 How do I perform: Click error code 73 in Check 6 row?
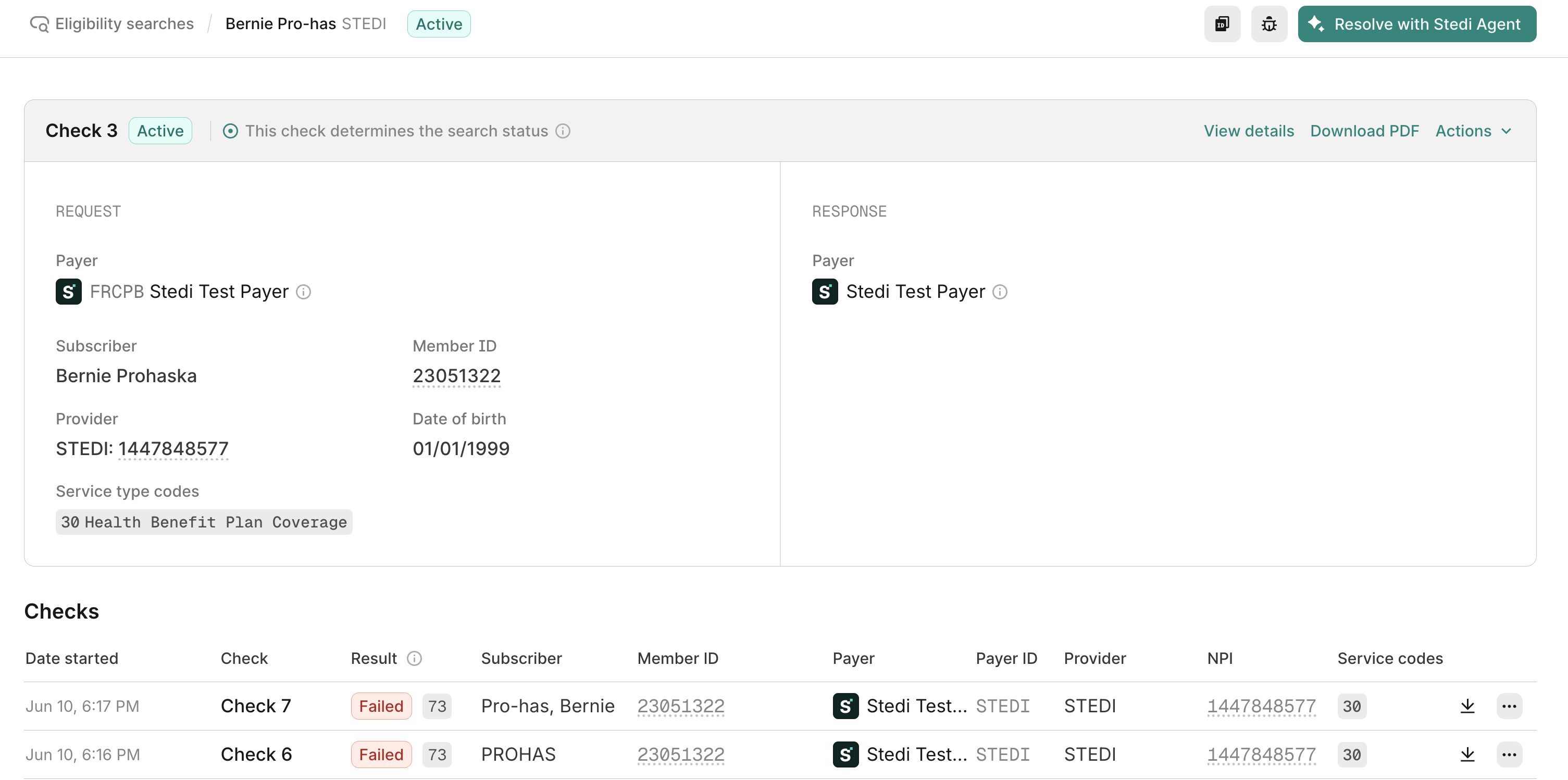tap(437, 754)
